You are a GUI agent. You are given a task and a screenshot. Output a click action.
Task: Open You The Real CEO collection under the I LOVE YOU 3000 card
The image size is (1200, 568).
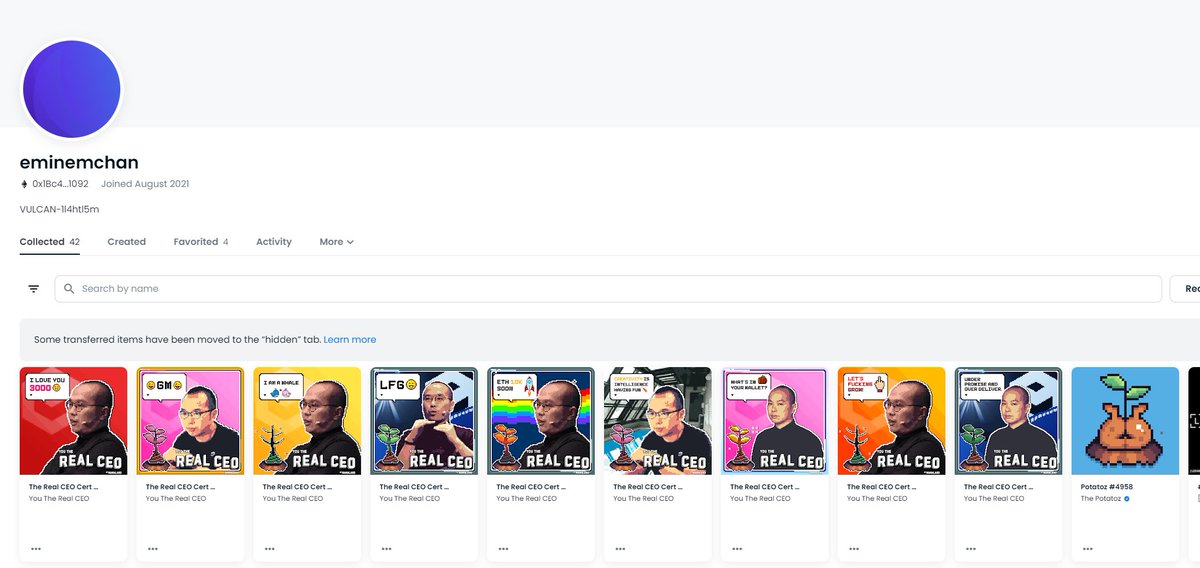[x=59, y=498]
